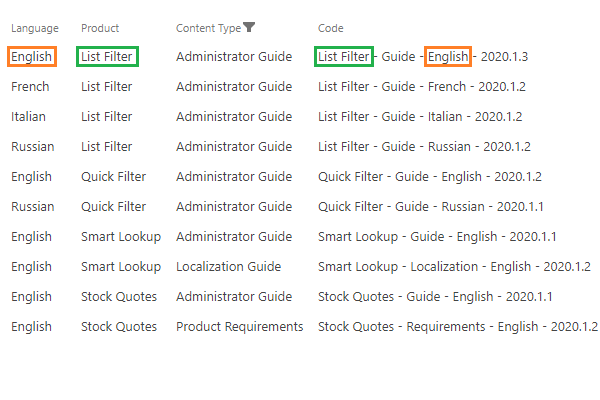Click the Localization Guide content type cell
The height and width of the screenshot is (400, 600).
(228, 266)
